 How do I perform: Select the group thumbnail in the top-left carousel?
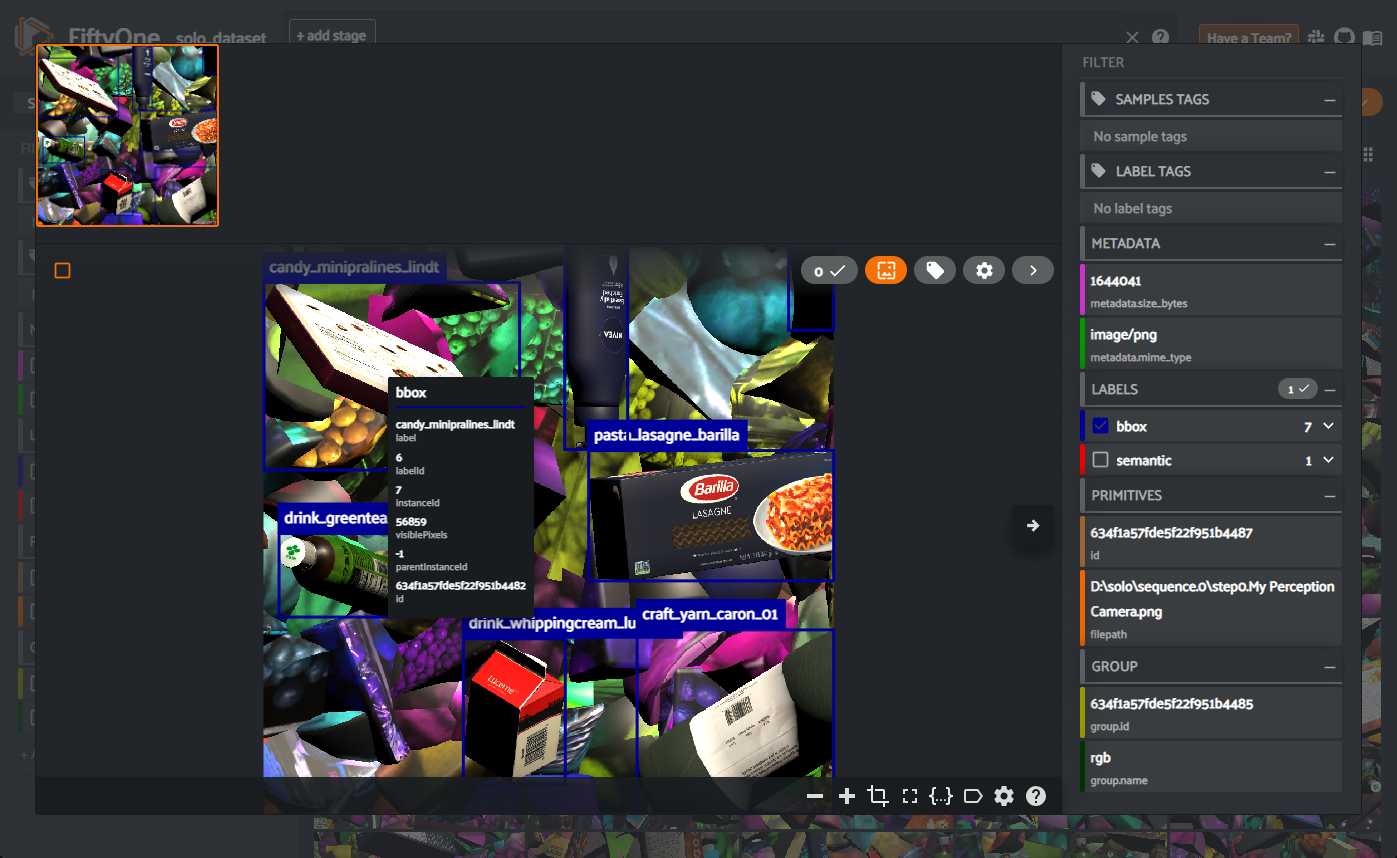(127, 135)
